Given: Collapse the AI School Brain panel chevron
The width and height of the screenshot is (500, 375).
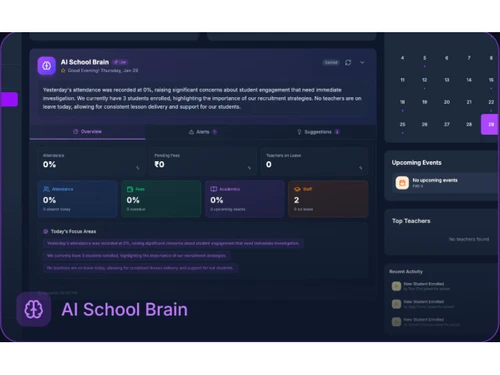Looking at the screenshot, I should (x=362, y=63).
